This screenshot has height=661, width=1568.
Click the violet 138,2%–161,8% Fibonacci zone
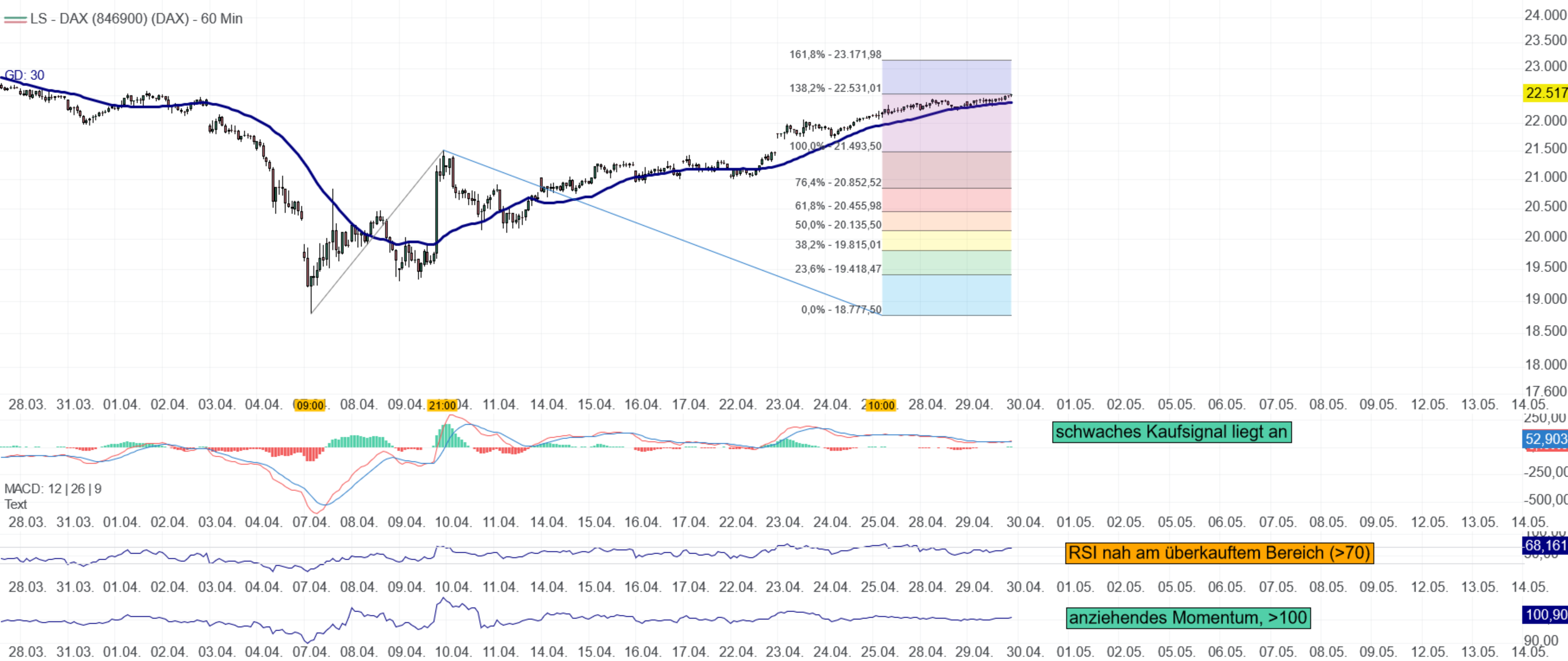(947, 77)
